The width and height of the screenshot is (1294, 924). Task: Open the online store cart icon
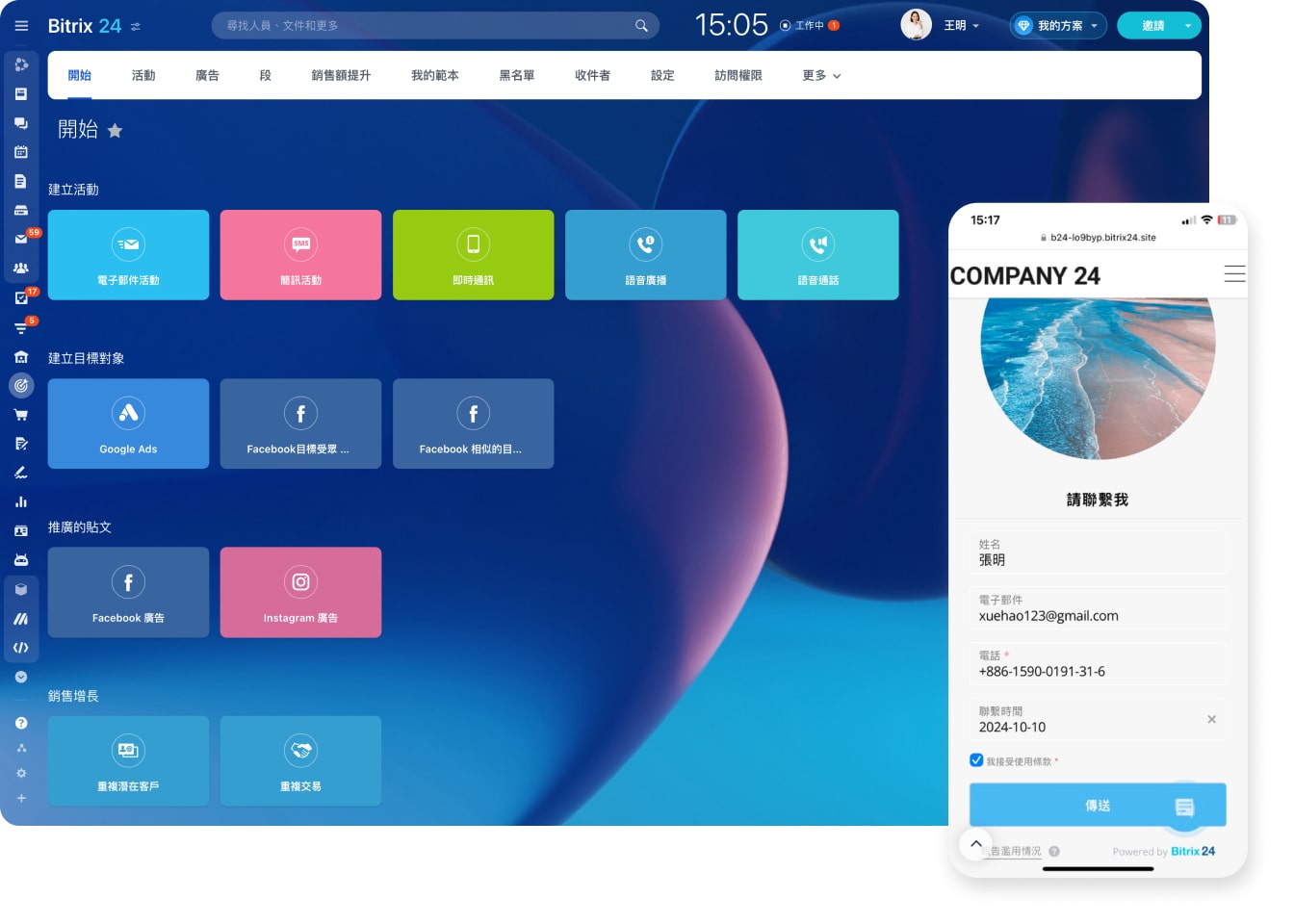(x=21, y=414)
